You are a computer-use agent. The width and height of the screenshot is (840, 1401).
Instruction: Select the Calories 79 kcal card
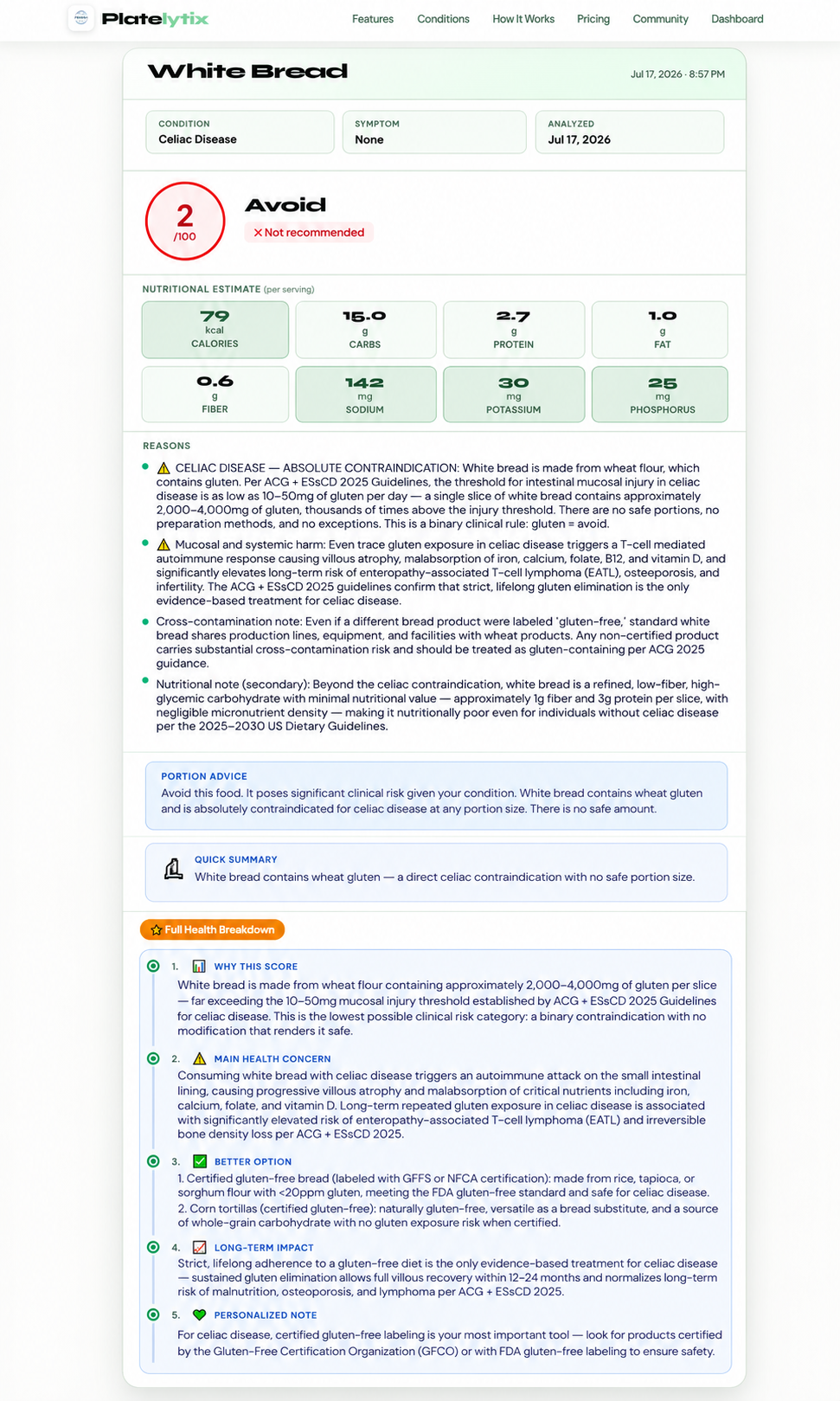[215, 330]
